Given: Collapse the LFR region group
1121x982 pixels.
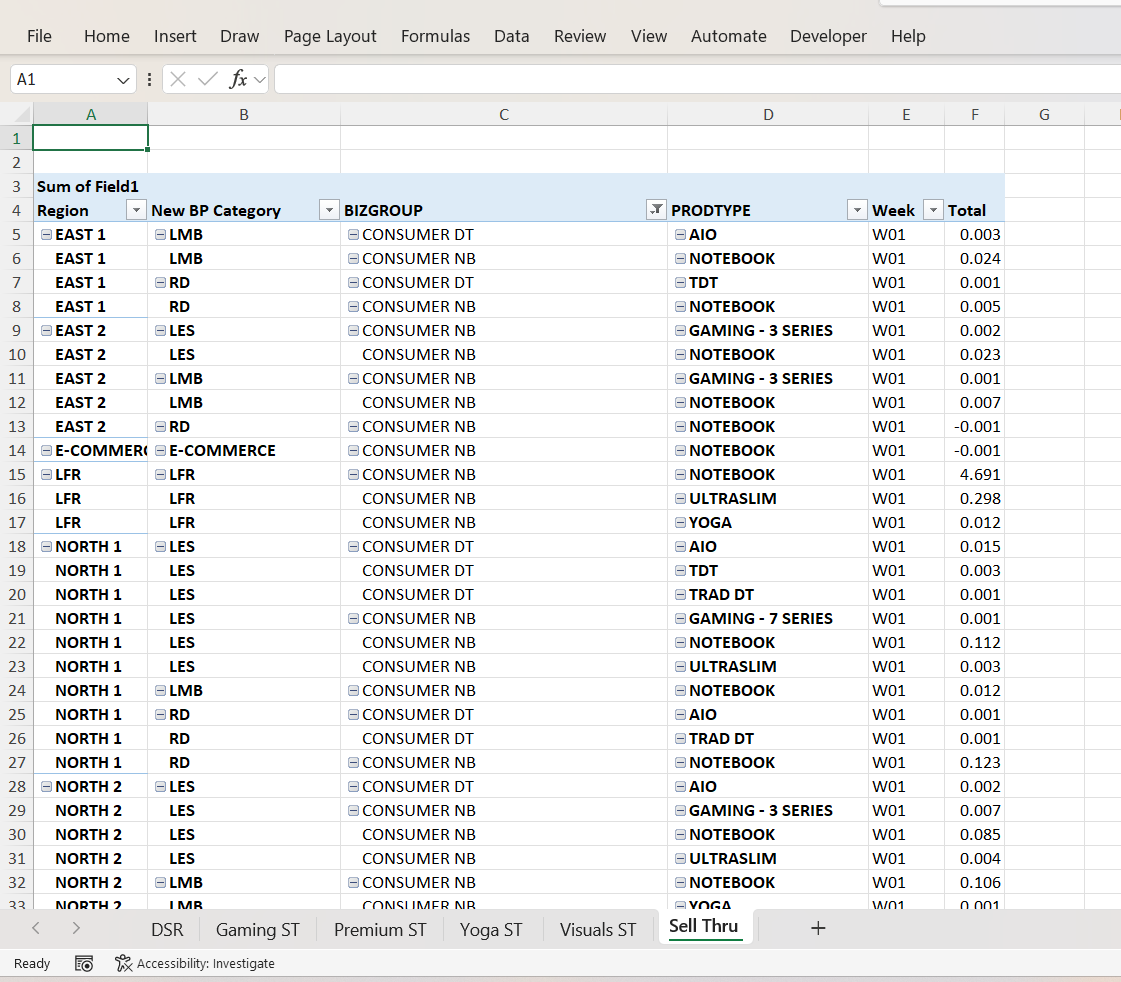Looking at the screenshot, I should click(46, 475).
